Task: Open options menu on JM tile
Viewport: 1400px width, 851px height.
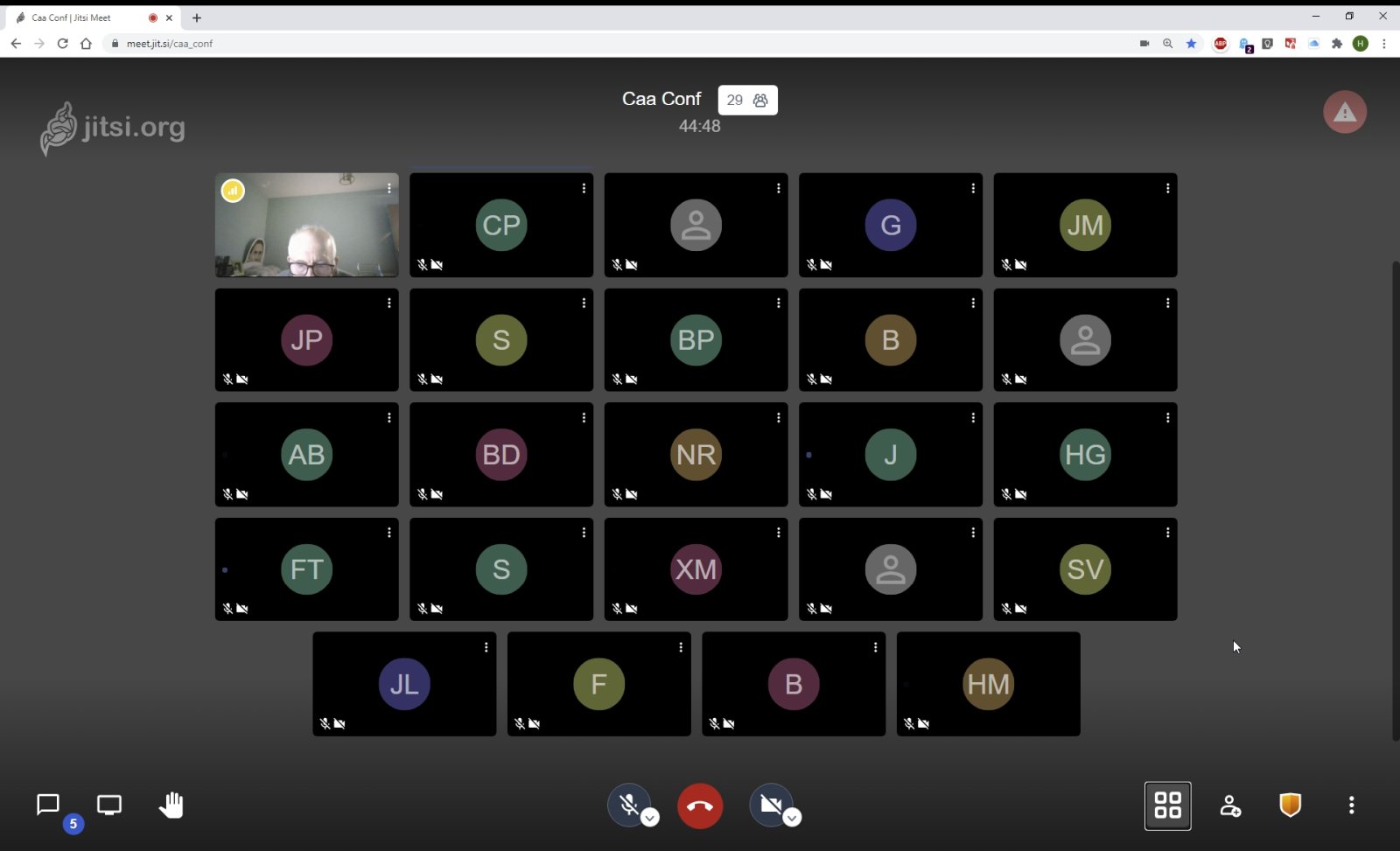Action: 1167,188
